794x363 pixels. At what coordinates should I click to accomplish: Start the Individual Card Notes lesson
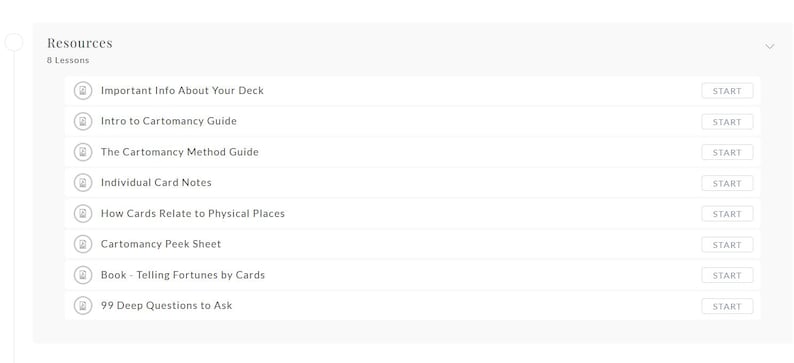click(x=727, y=183)
